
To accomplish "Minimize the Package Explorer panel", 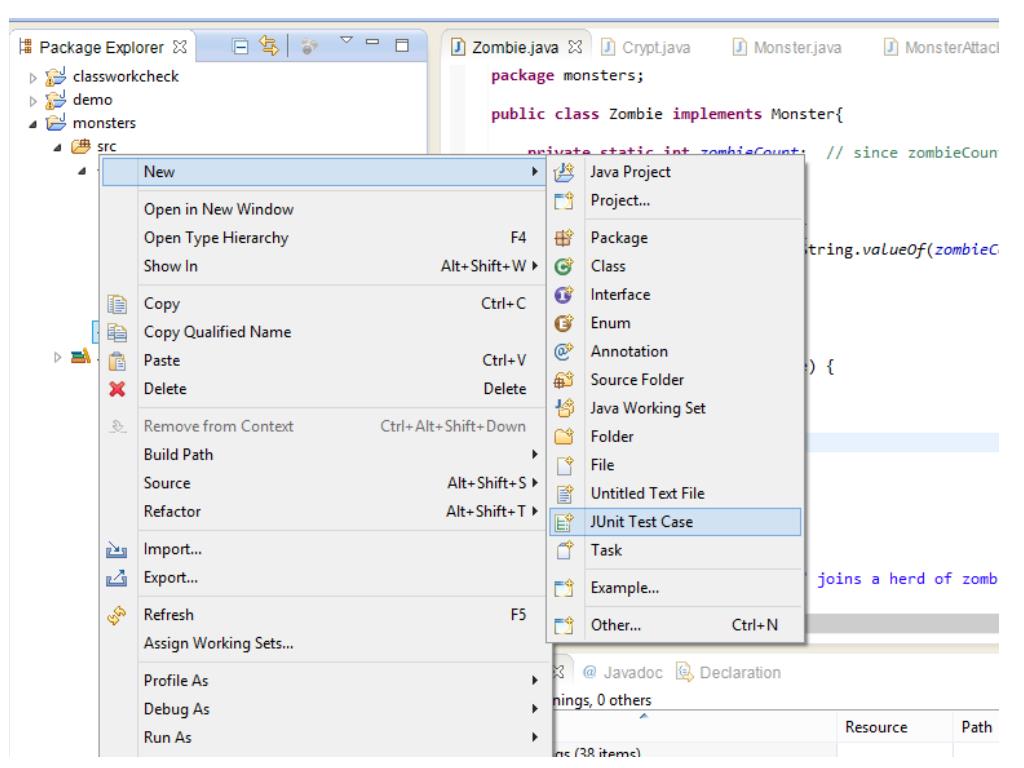I will (373, 42).
